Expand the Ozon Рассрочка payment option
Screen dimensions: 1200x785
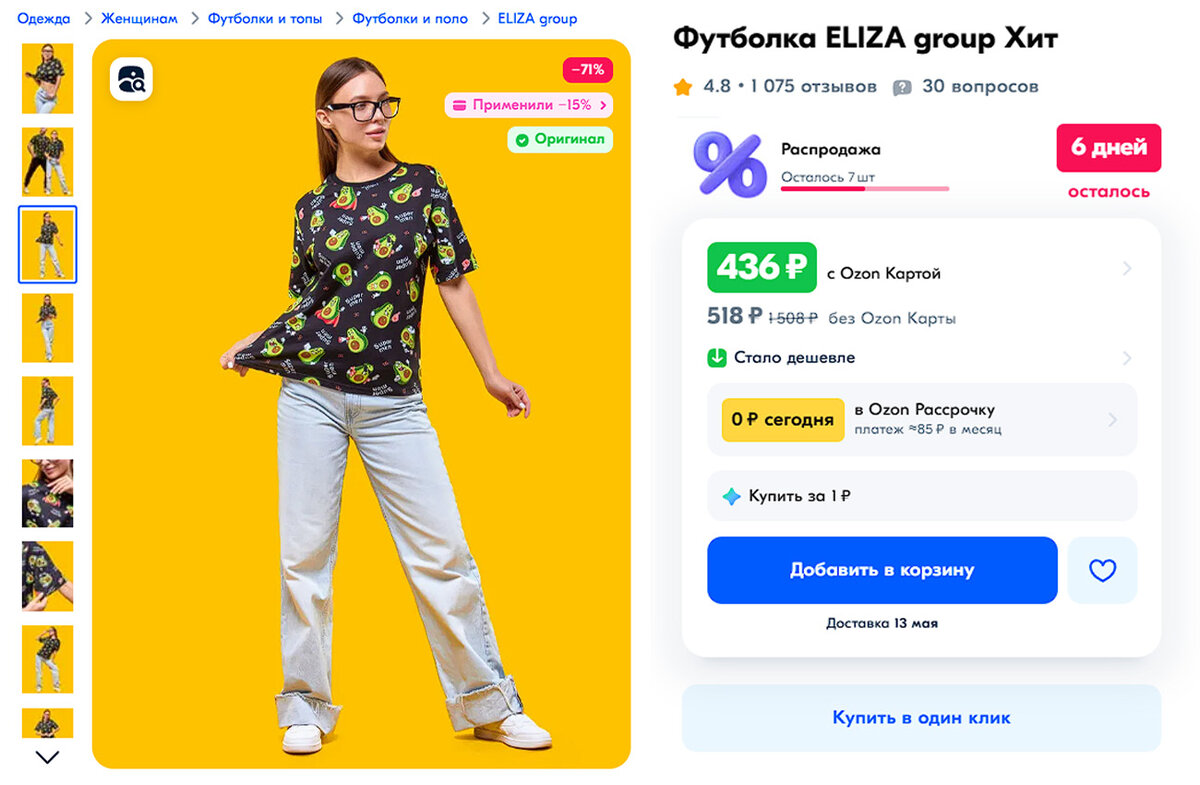pyautogui.click(x=920, y=418)
